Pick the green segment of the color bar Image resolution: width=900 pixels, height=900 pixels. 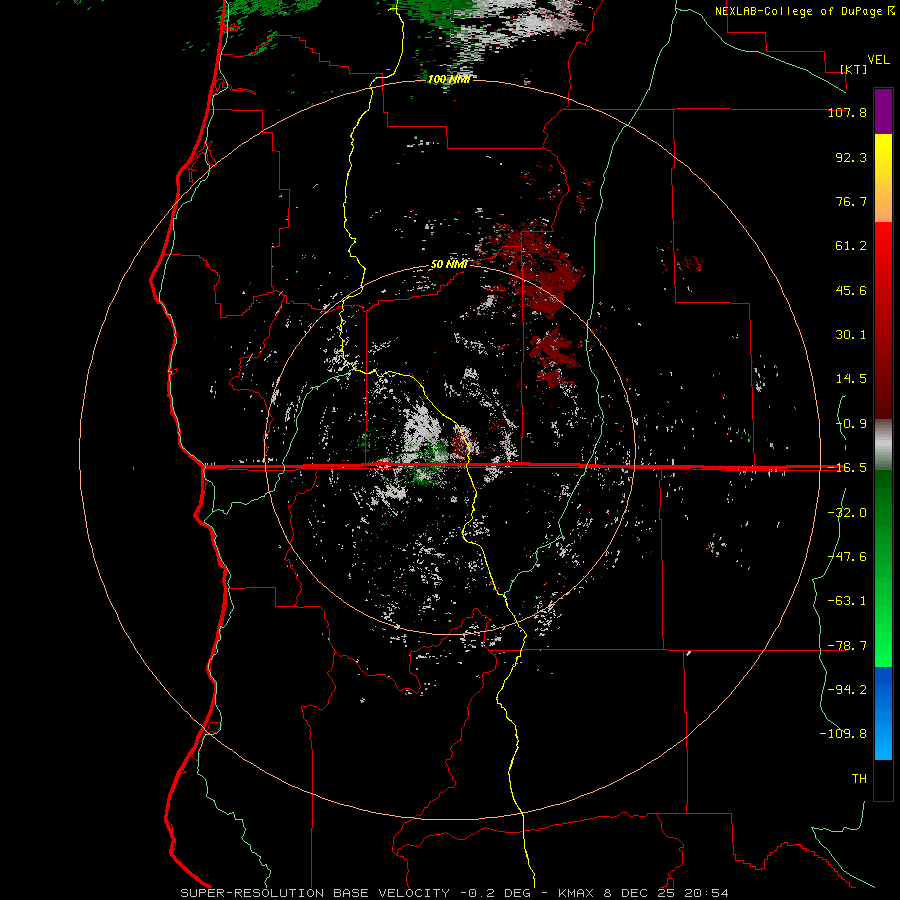click(x=883, y=568)
